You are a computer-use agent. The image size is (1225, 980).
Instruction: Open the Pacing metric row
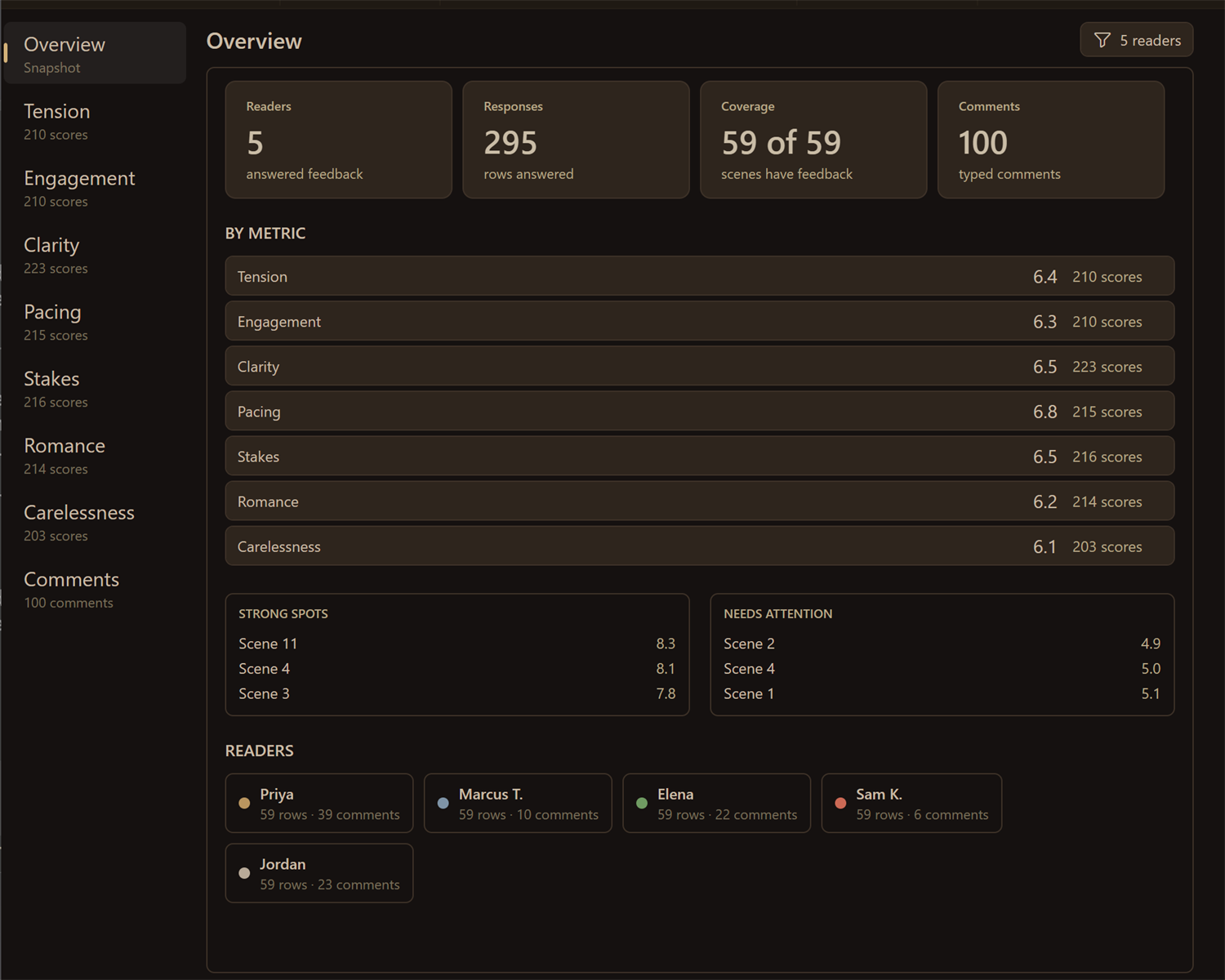pos(700,411)
